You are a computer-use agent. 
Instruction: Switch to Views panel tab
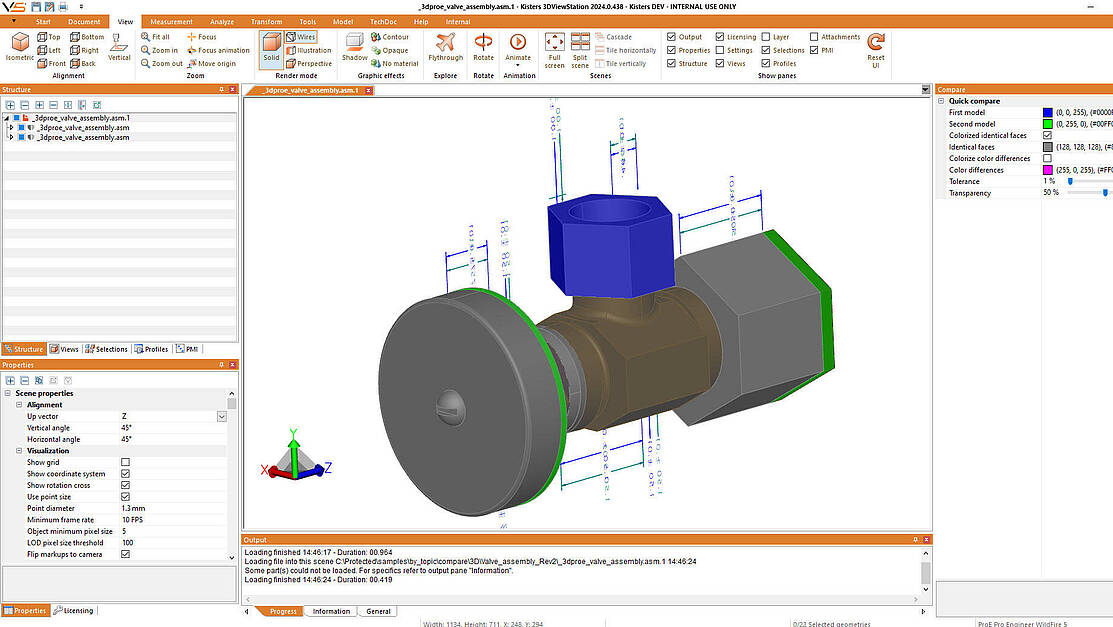[x=64, y=349]
